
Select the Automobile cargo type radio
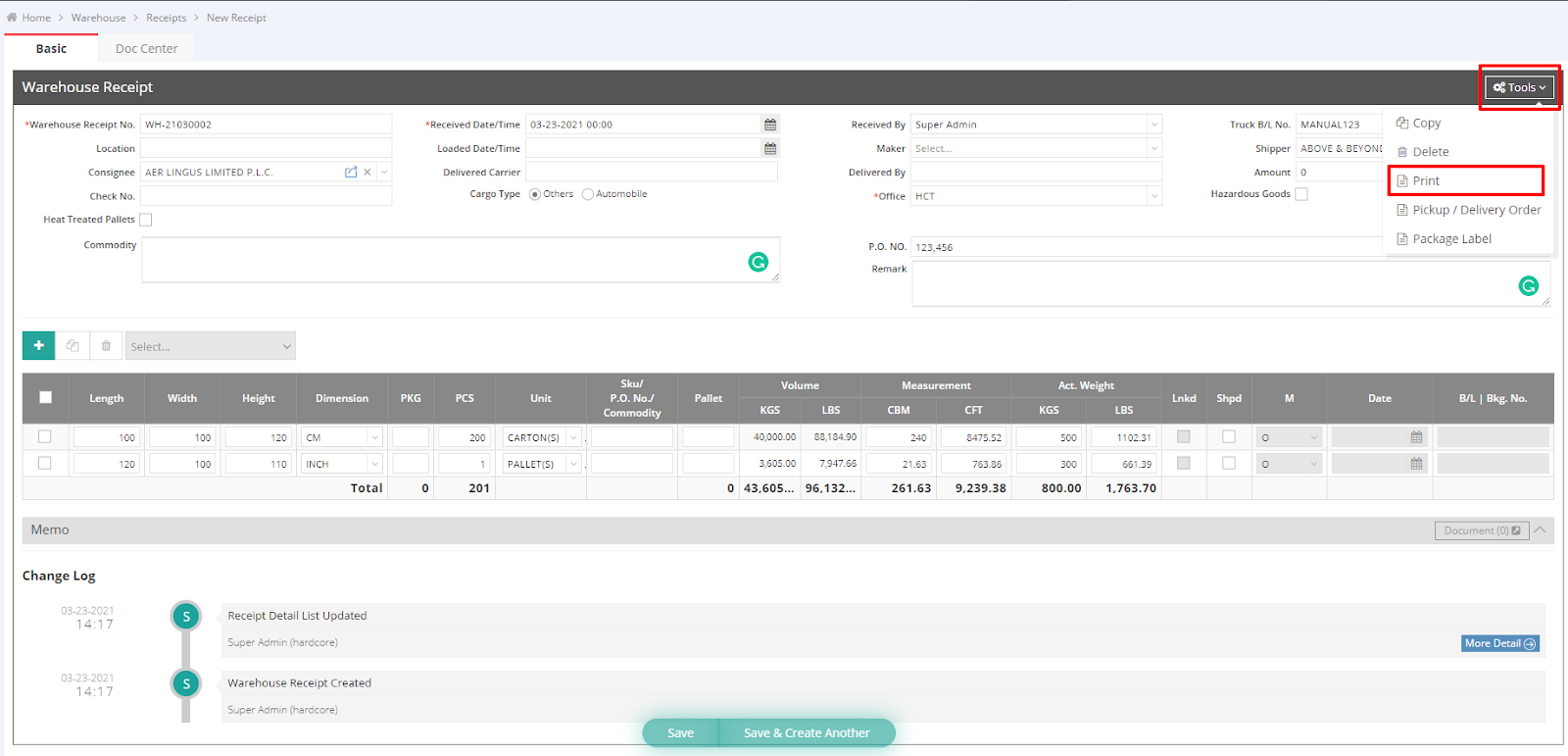(588, 194)
